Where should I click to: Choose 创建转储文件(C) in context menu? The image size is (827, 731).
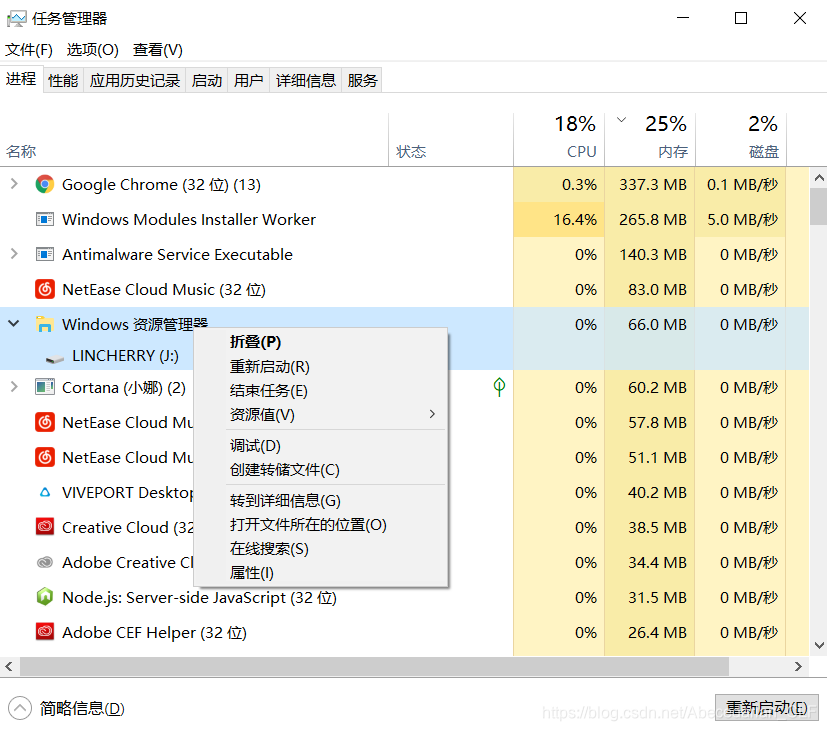pyautogui.click(x=322, y=469)
